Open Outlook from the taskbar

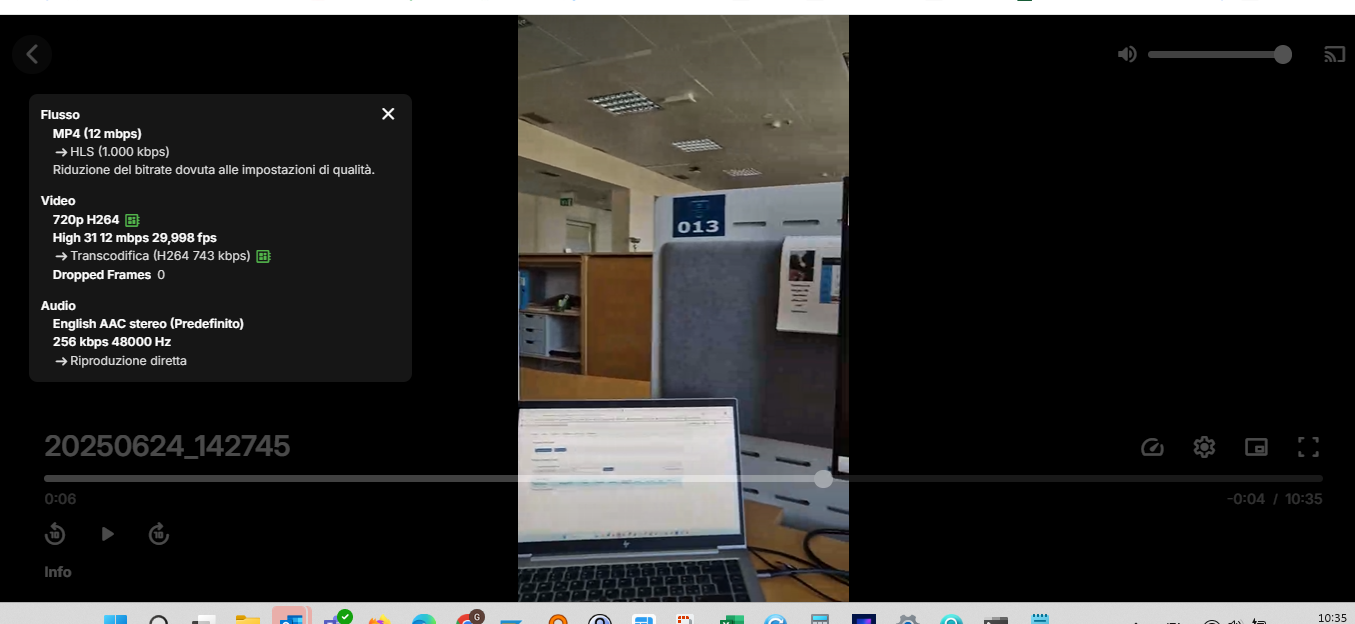(x=291, y=618)
